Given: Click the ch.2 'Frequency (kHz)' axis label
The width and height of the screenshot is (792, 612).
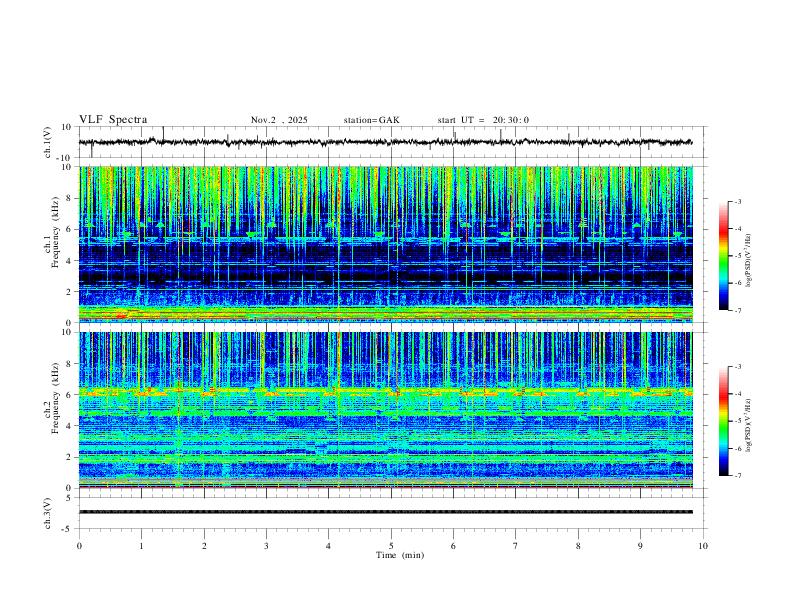Looking at the screenshot, I should pyautogui.click(x=56, y=398).
